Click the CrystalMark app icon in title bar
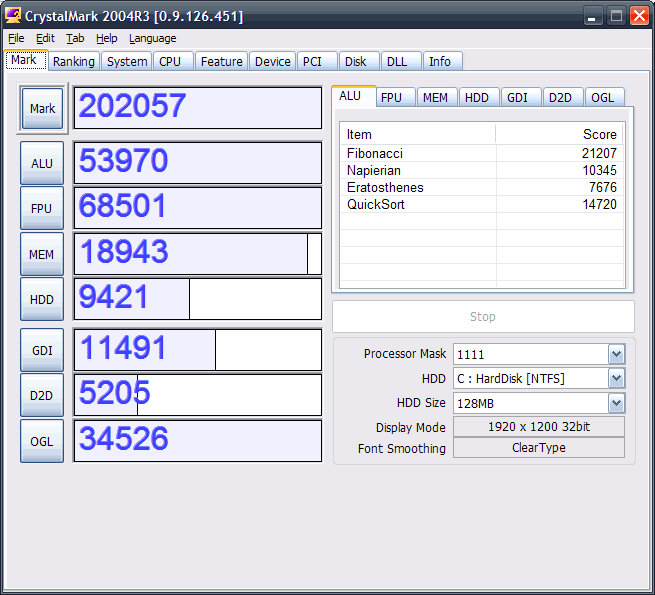The width and height of the screenshot is (655, 595). 13,16
